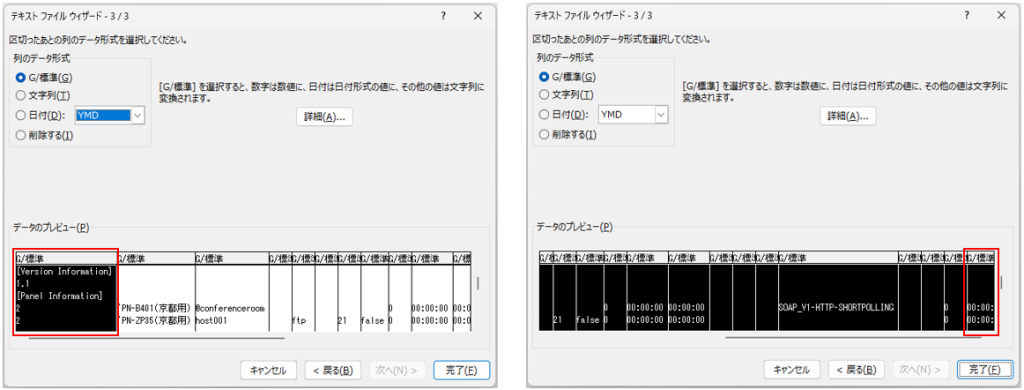The width and height of the screenshot is (1024, 390).
Task: Click horizontal scrollbar in left preview
Action: [x=157, y=338]
